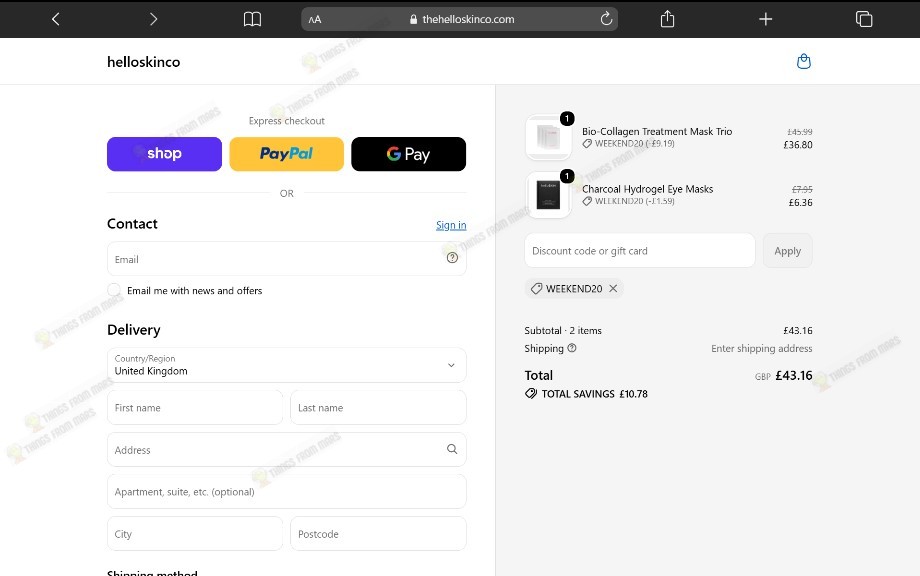This screenshot has height=576, width=920.
Task: Click the Bio-Collagen Treatment Mask Trio thumbnail
Action: 549,137
